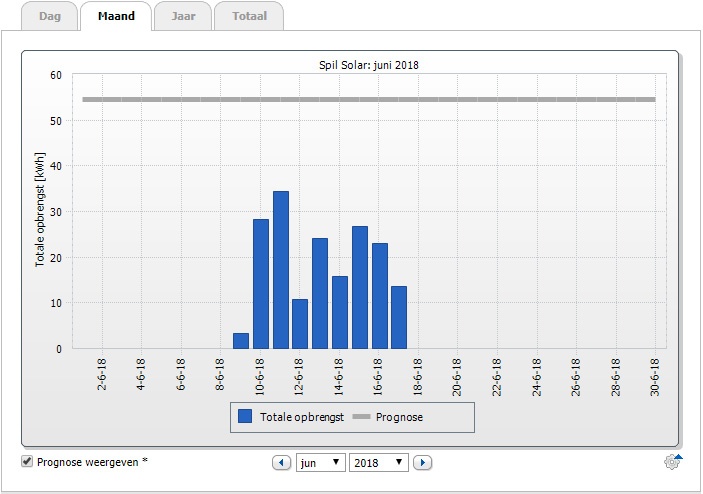Go to next month arrow
The image size is (703, 494).
pos(422,462)
